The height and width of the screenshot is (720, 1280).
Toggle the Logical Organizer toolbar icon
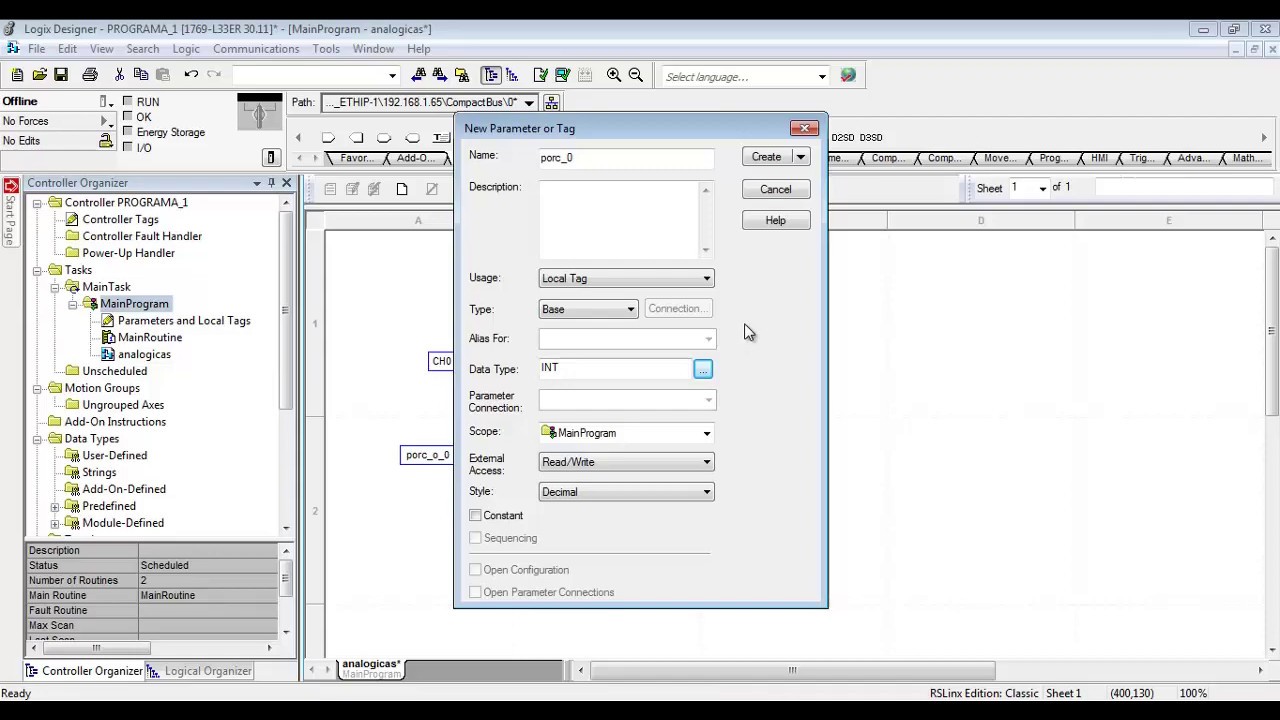pyautogui.click(x=512, y=75)
